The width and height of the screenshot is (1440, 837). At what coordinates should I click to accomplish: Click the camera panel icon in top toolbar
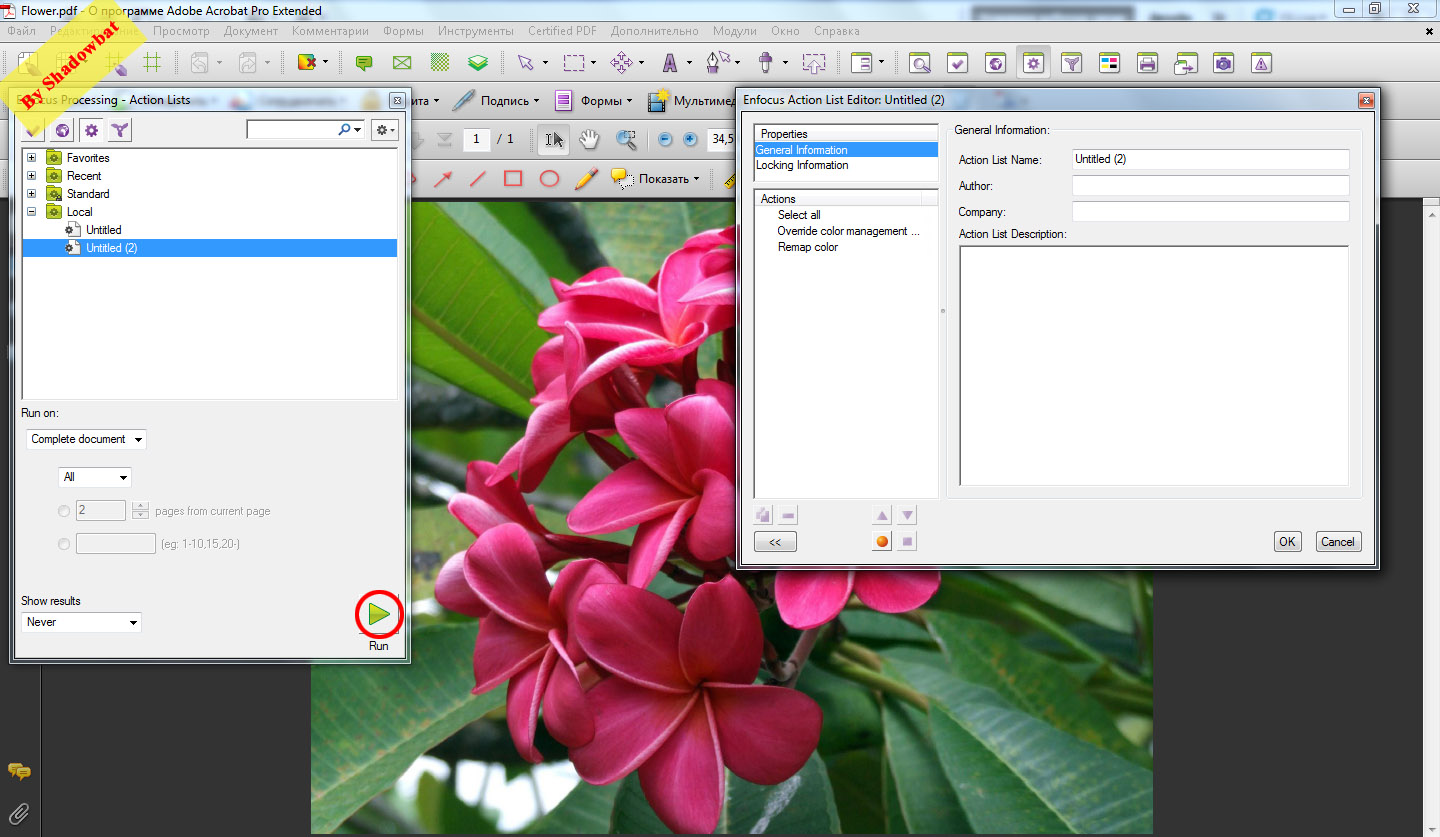[1223, 63]
